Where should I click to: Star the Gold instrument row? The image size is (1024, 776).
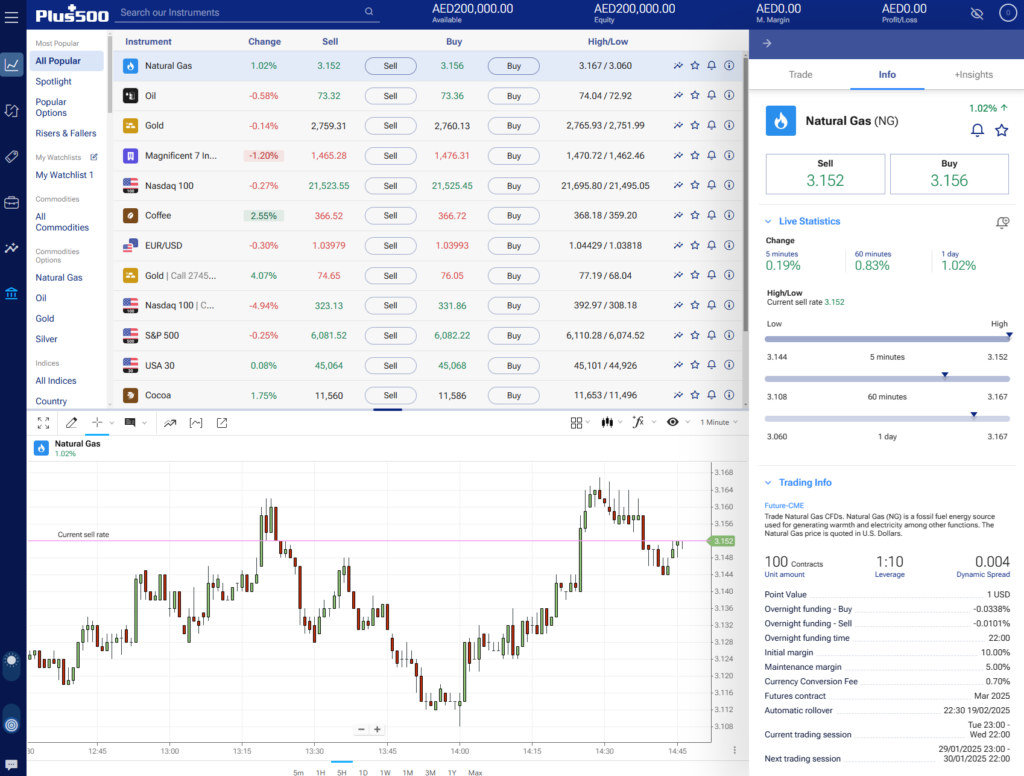click(x=695, y=125)
